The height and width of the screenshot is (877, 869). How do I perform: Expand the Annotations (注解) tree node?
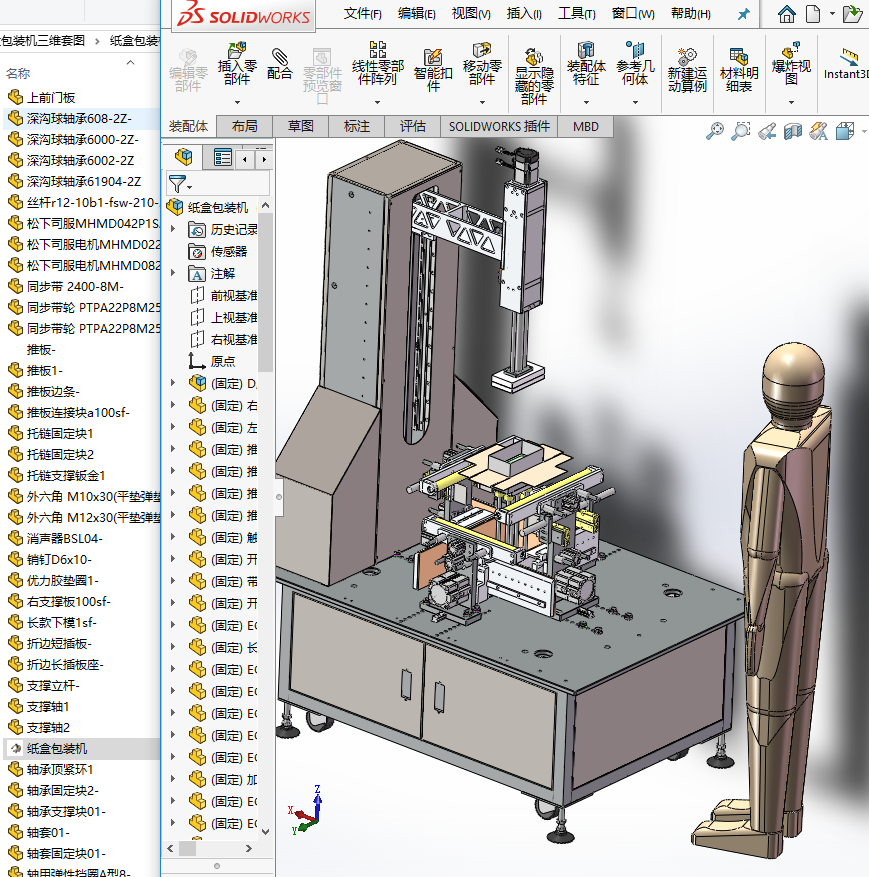click(x=173, y=274)
